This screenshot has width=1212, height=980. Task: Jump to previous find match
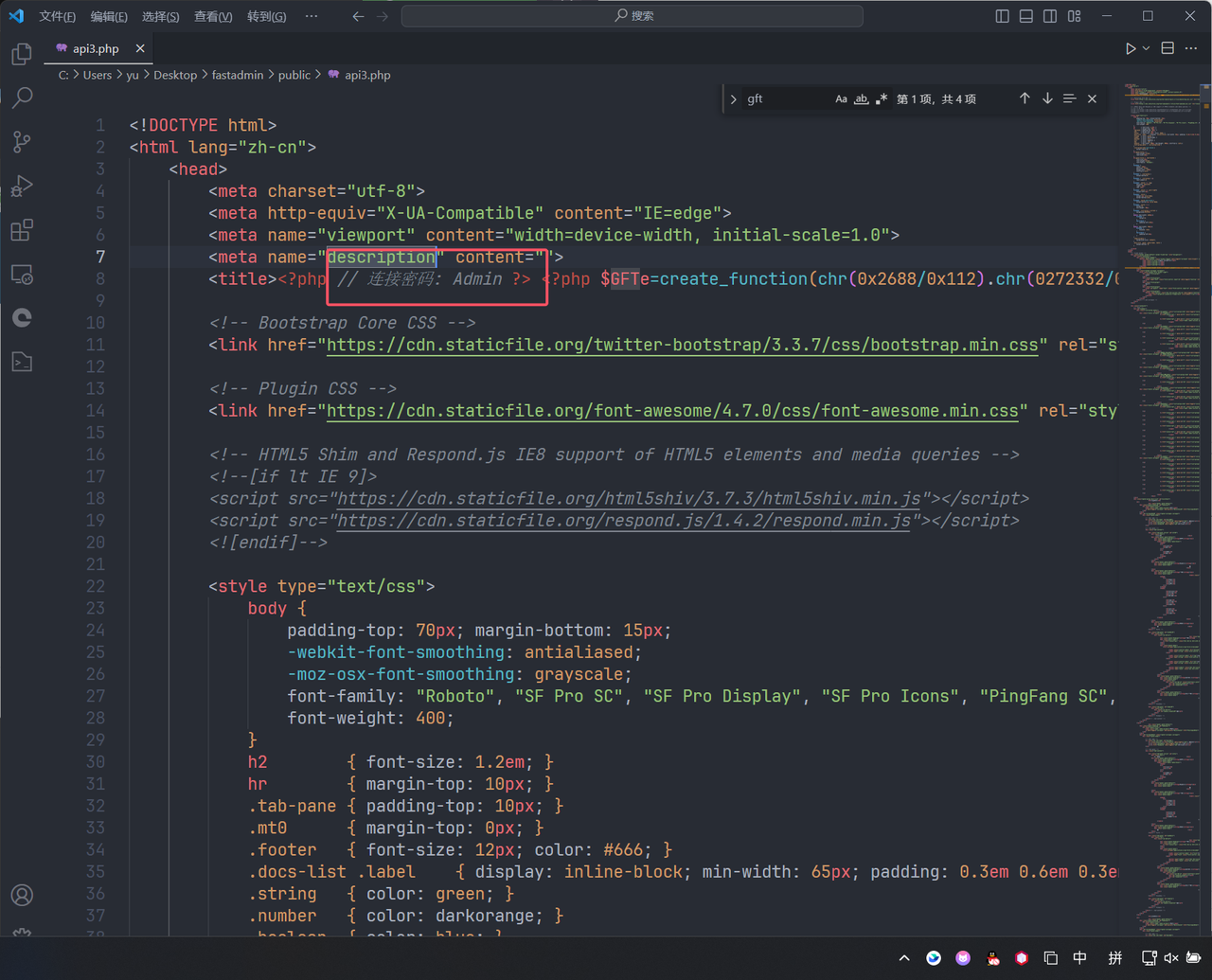(x=1025, y=98)
